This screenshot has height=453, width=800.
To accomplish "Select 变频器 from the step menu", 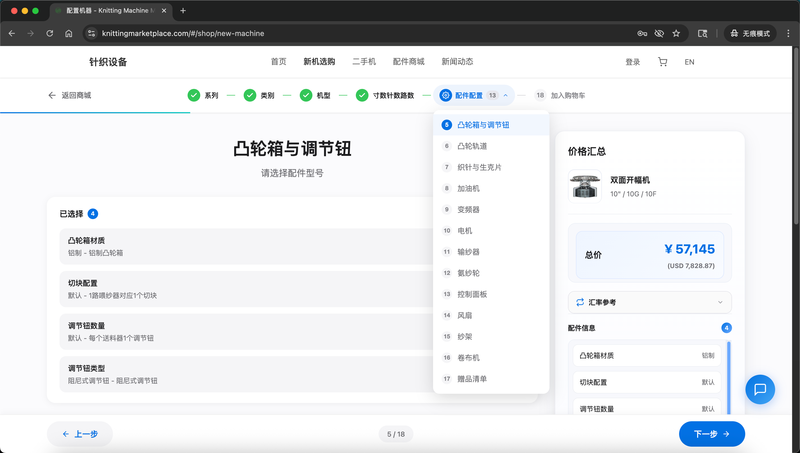I will pyautogui.click(x=468, y=209).
